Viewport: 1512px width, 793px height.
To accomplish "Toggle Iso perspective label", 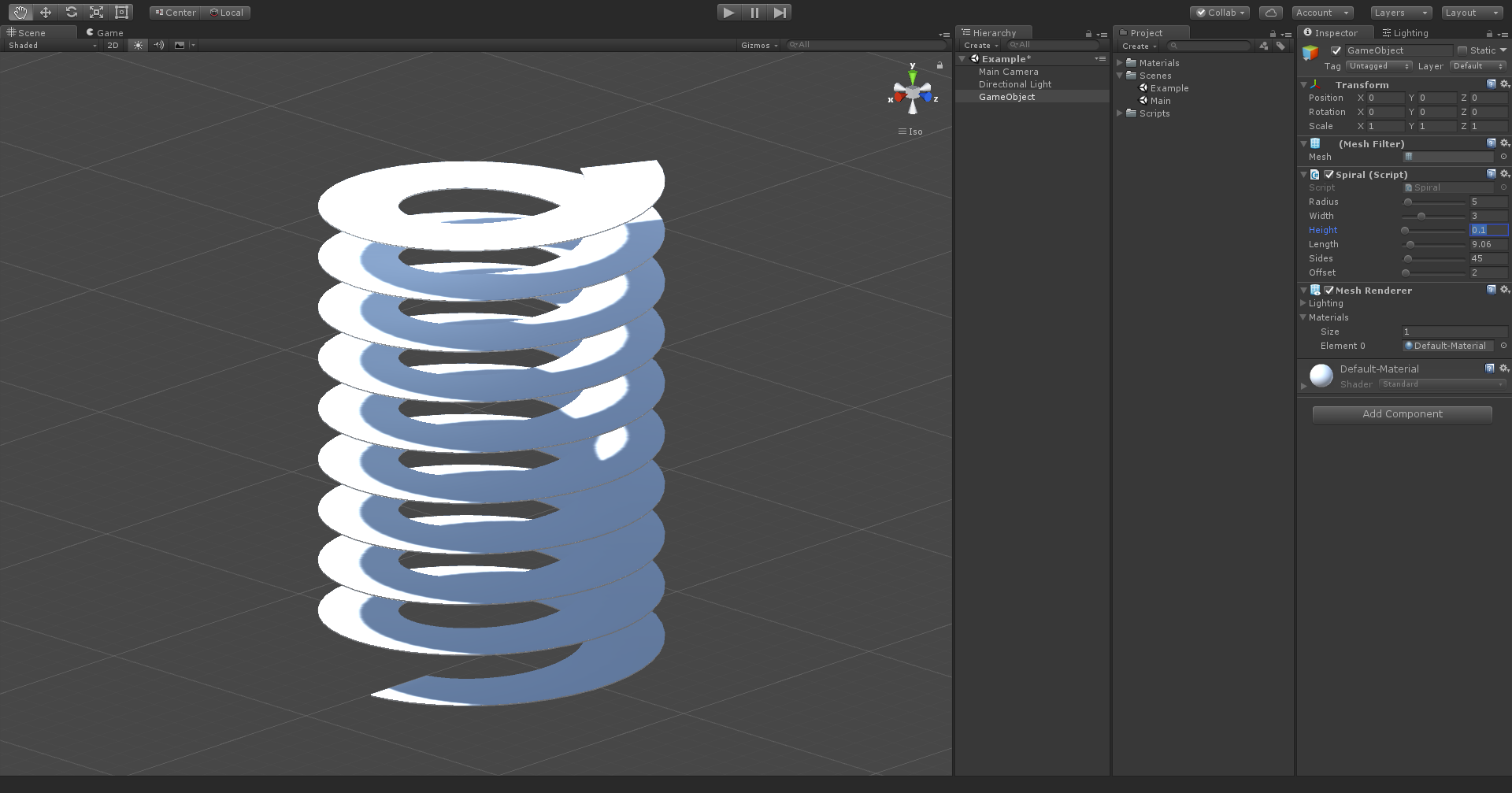I will 910,132.
